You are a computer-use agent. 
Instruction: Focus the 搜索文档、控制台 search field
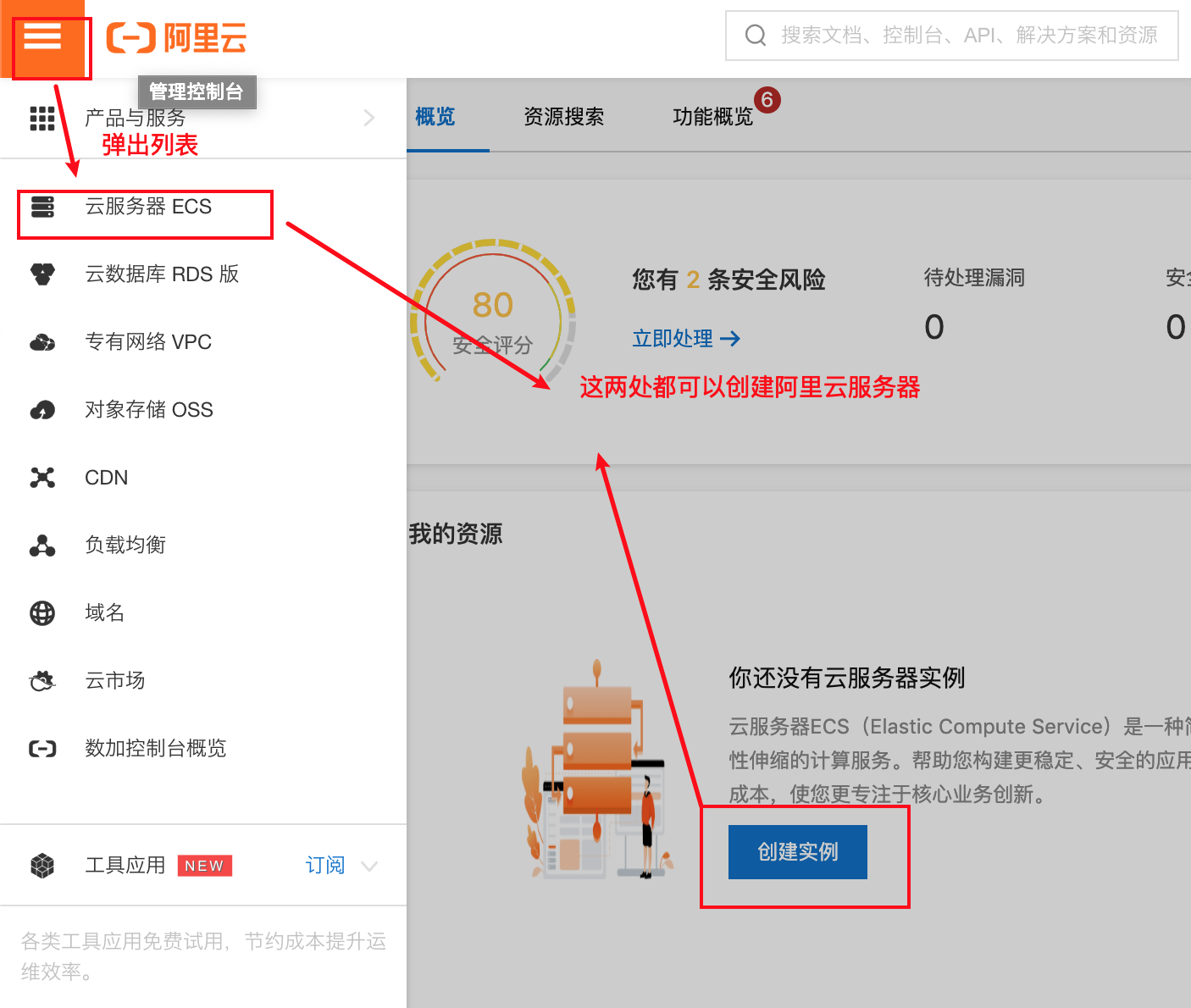coord(952,36)
